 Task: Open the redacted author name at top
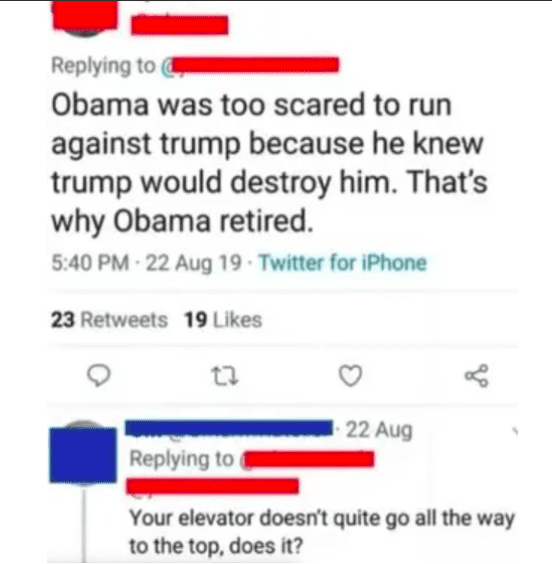pyautogui.click(x=179, y=26)
